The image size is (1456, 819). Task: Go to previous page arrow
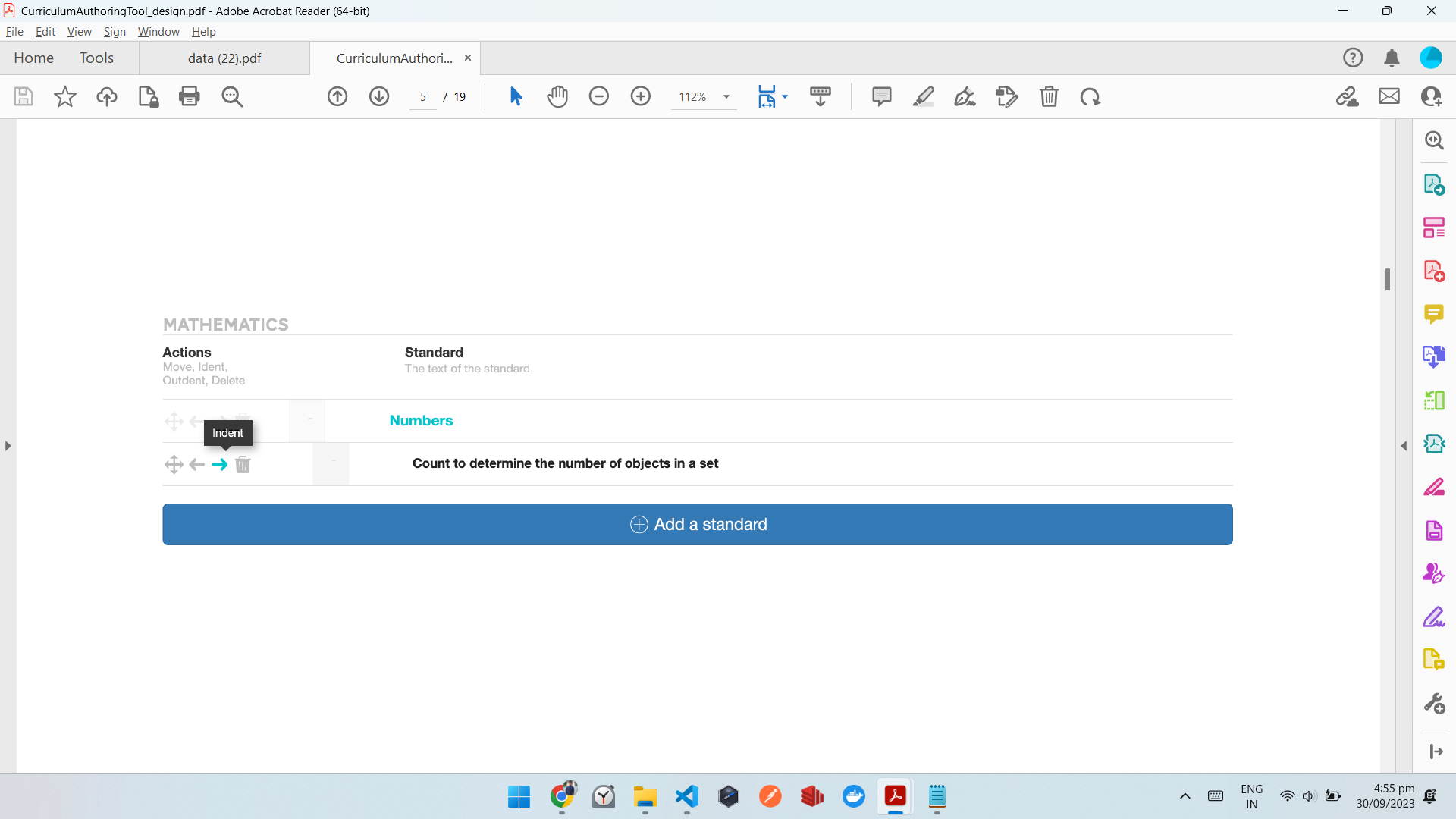tap(337, 96)
